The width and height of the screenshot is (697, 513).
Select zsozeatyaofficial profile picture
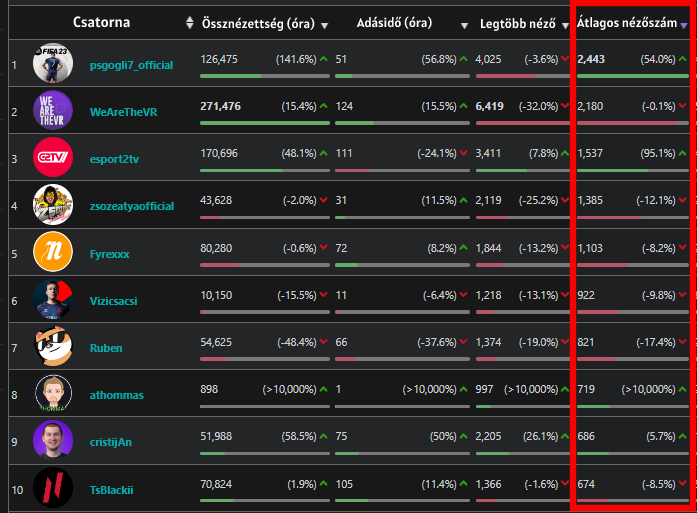(53, 205)
